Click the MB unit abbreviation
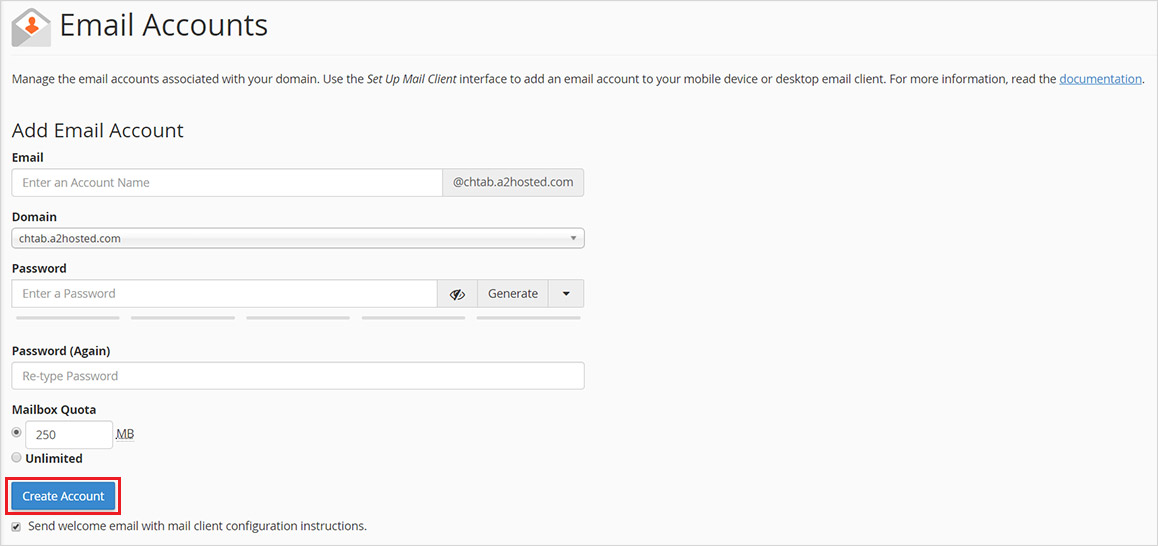Screen dimensions: 1158x546 125,434
